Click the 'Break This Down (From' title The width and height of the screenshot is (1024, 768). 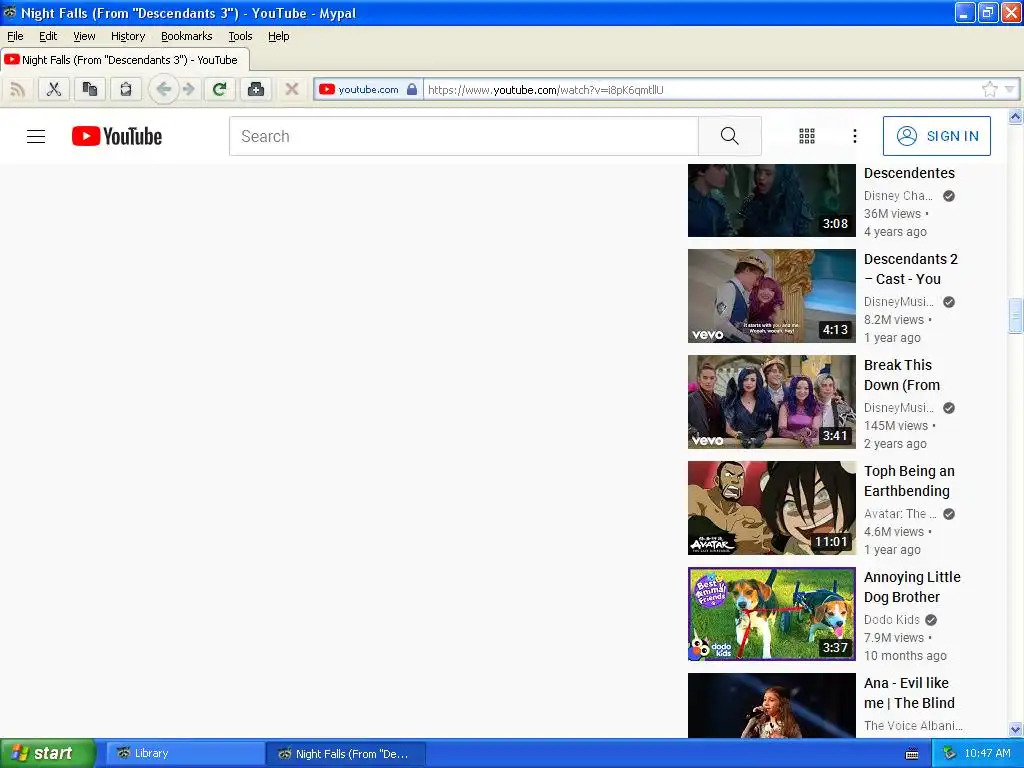(x=902, y=375)
